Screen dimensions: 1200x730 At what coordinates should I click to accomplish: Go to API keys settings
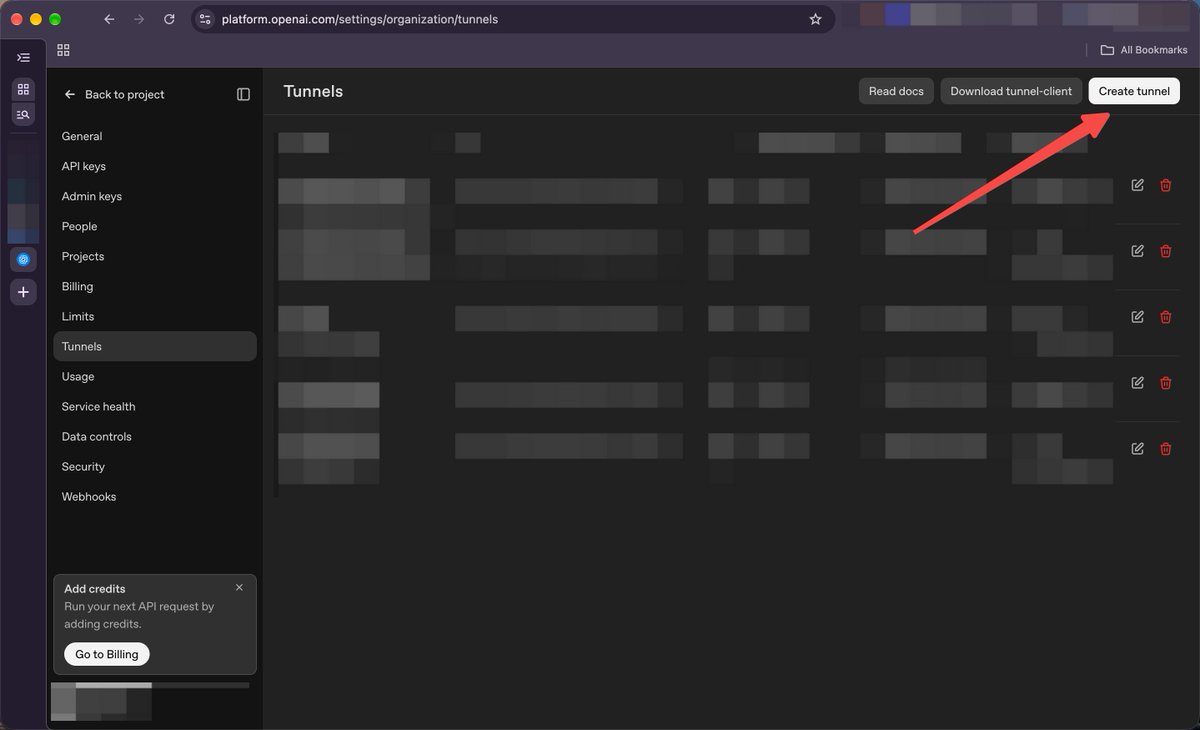tap(155, 166)
